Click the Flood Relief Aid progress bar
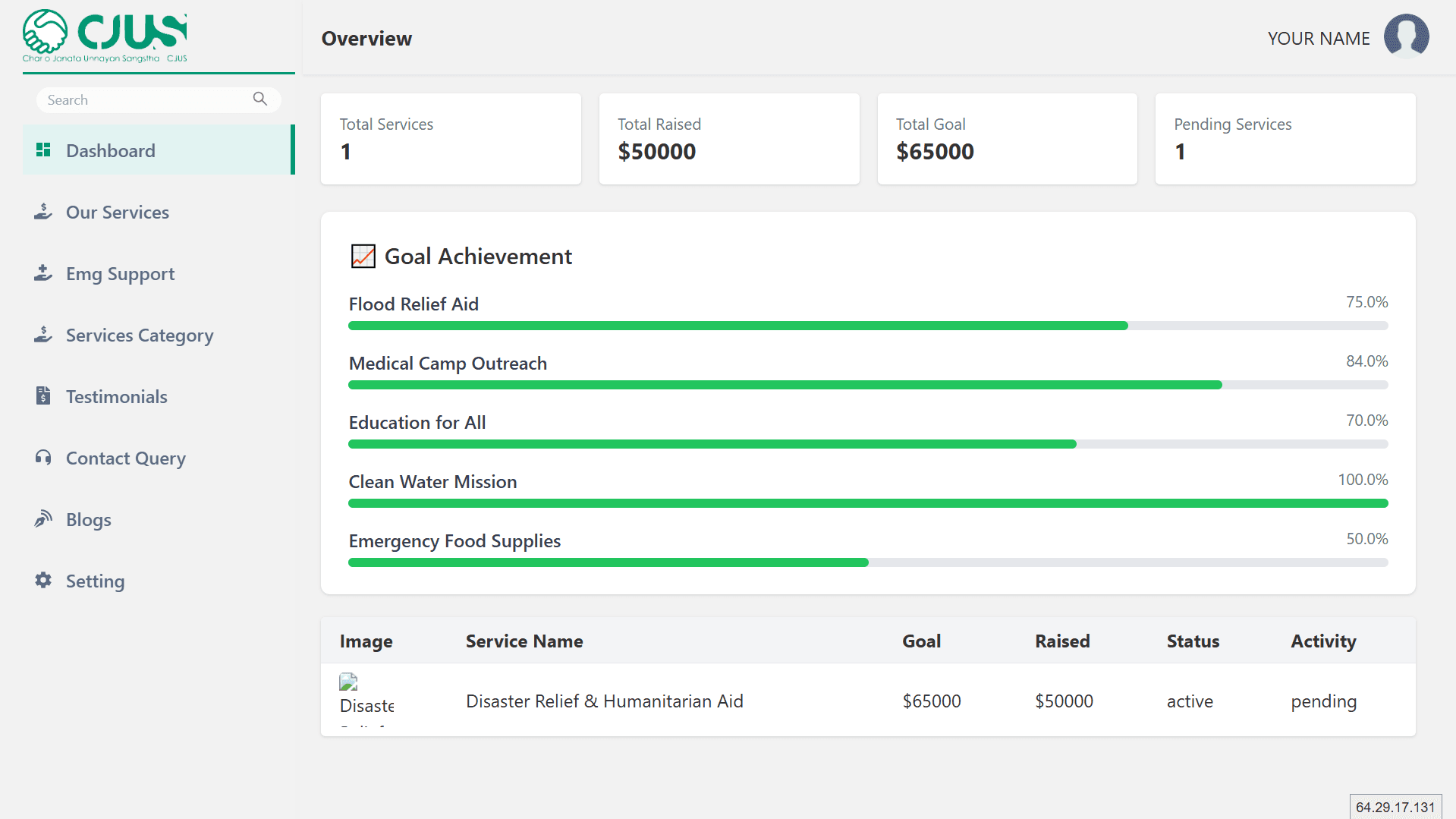Screen dimensions: 1456x819 [867, 326]
